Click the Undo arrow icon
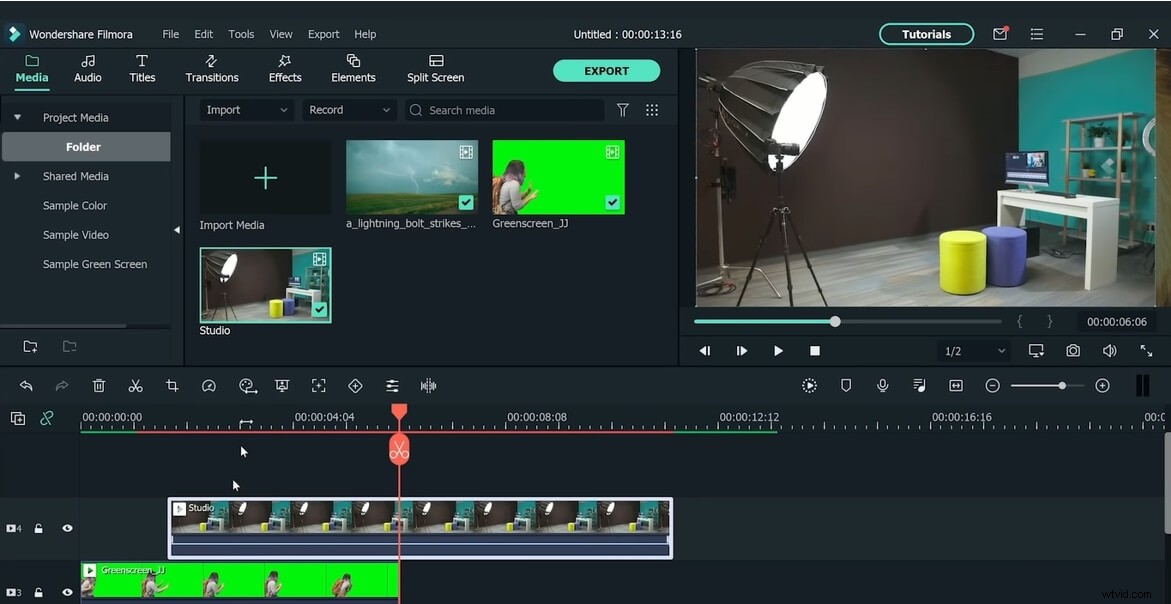The image size is (1171, 604). [x=26, y=386]
